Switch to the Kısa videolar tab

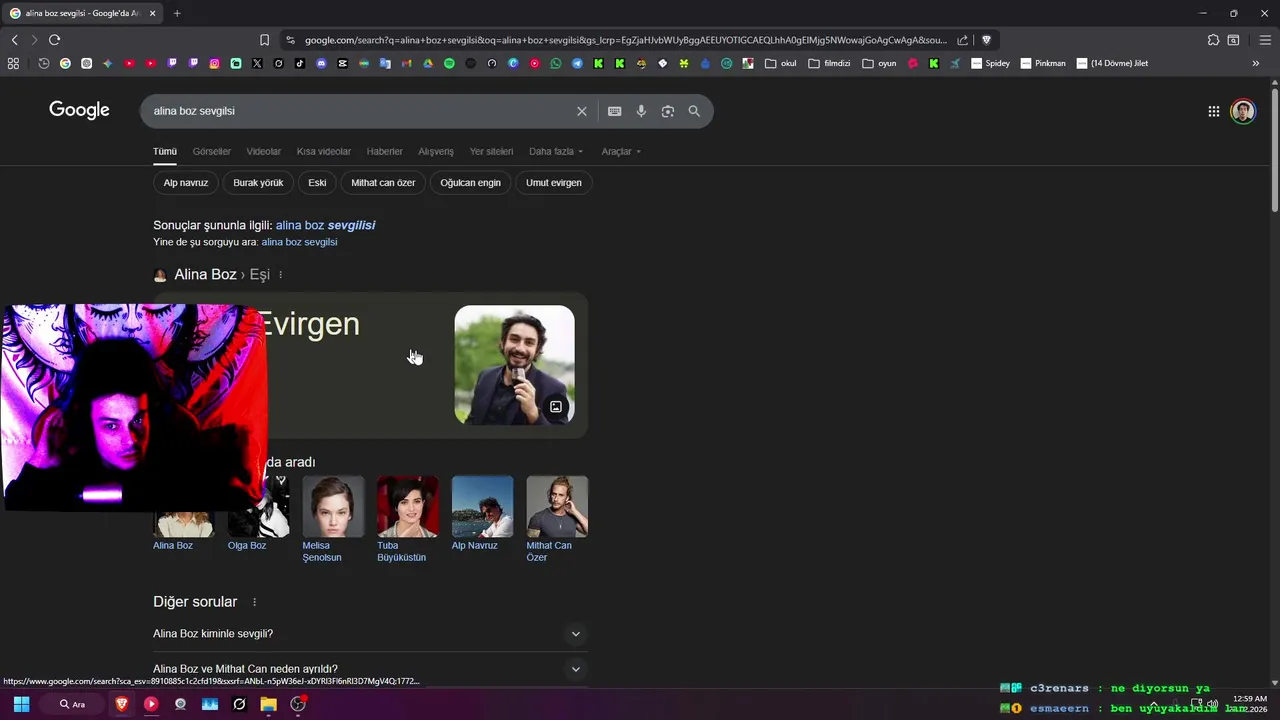324,151
